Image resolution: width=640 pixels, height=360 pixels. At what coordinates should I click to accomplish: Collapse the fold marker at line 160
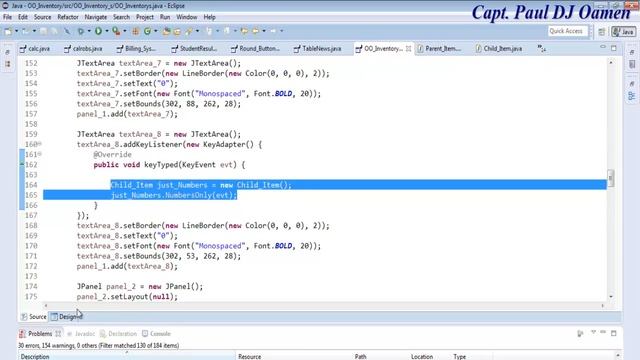(40, 144)
